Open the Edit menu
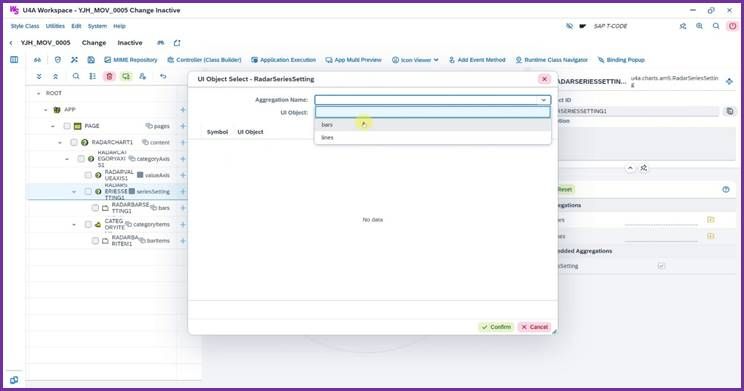This screenshot has height=391, width=744. click(76, 26)
